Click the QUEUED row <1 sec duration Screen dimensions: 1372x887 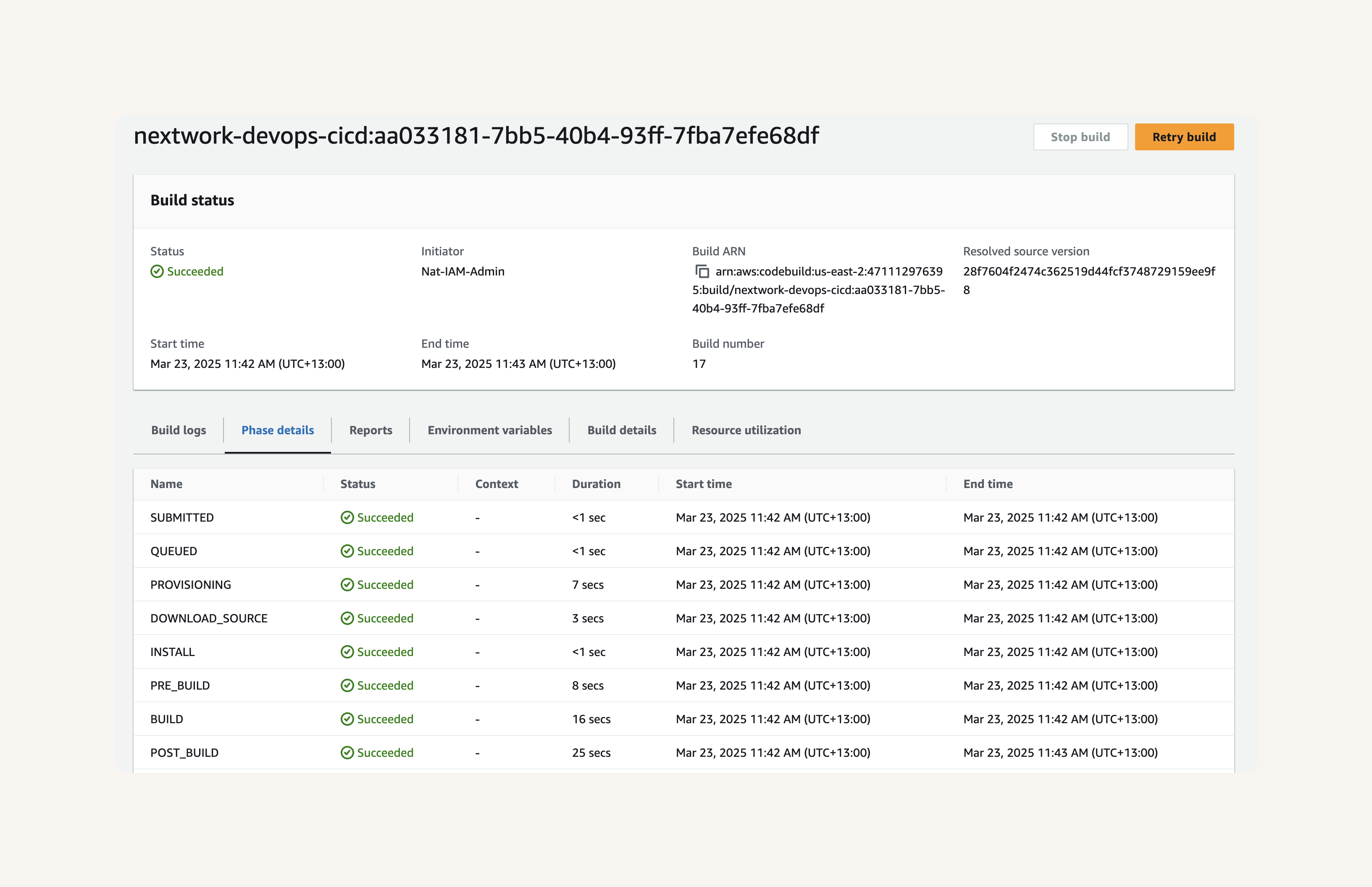pyautogui.click(x=589, y=551)
